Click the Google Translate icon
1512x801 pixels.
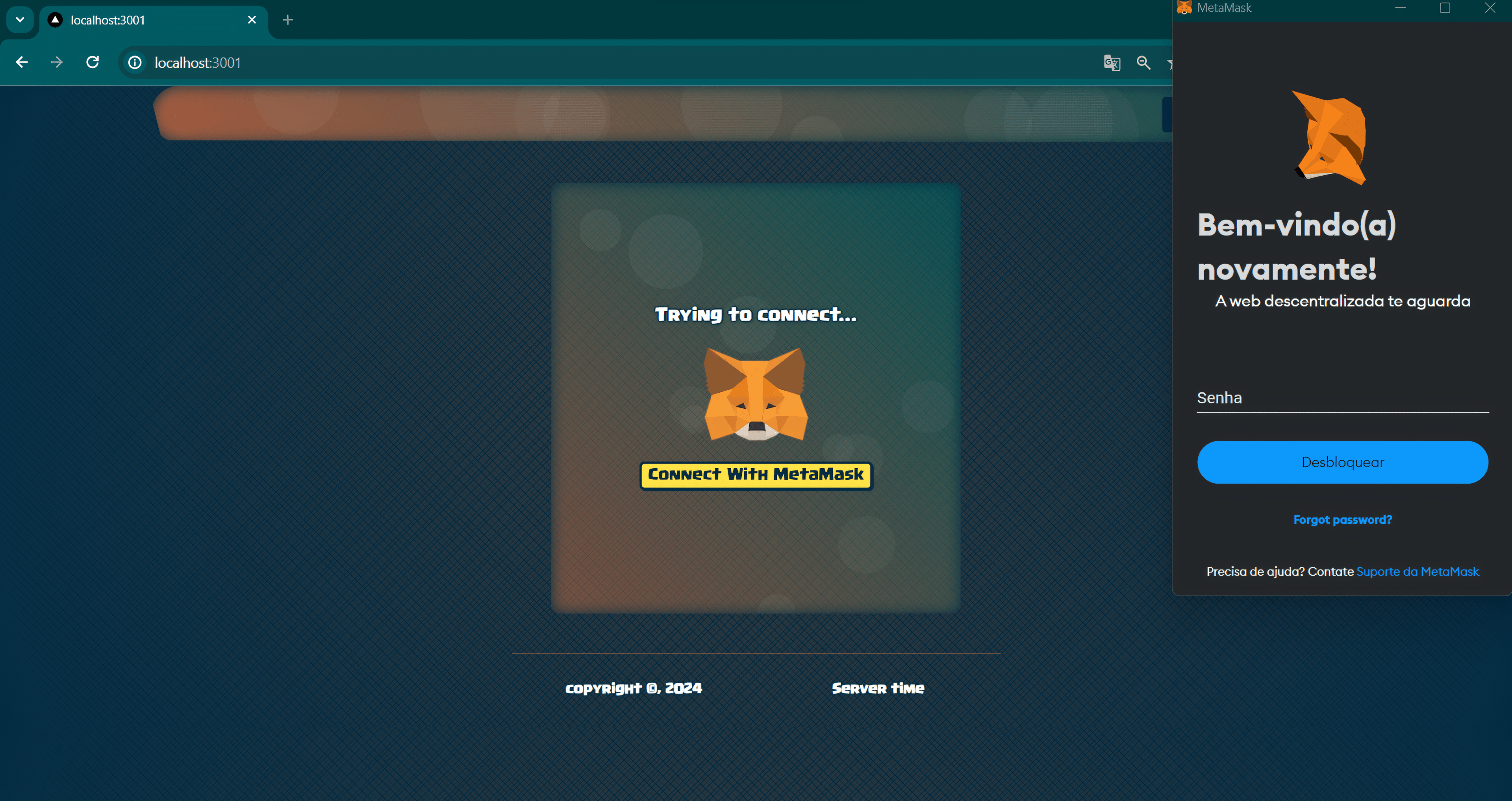pyautogui.click(x=1112, y=63)
